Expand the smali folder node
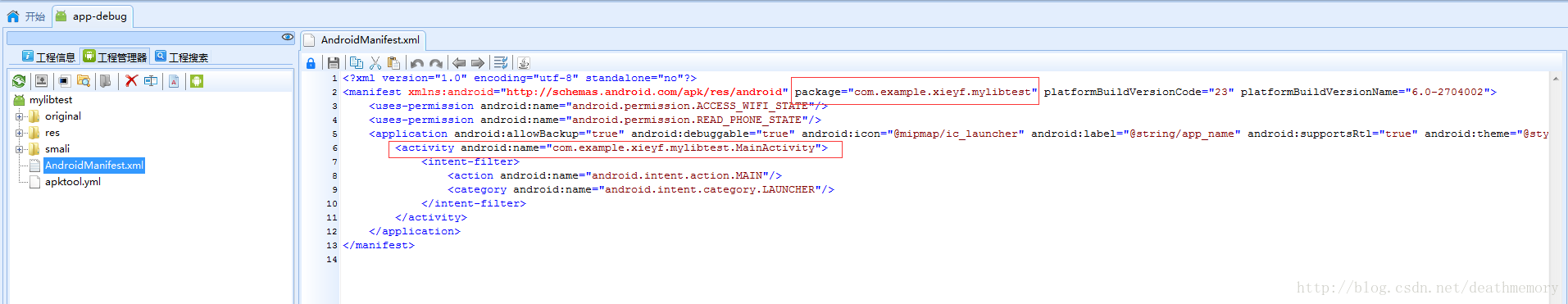 [x=20, y=149]
